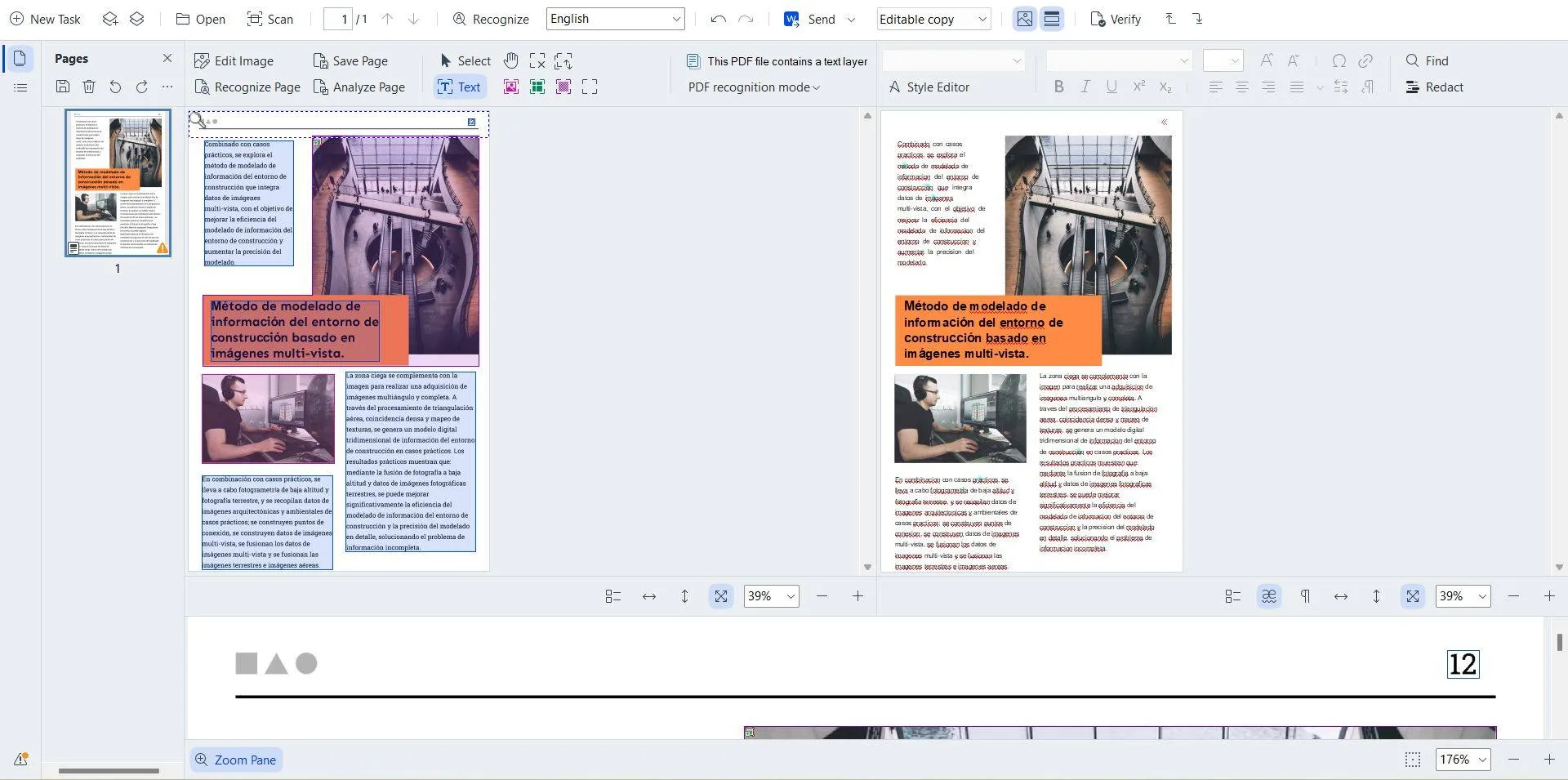This screenshot has height=780, width=1568.
Task: Draw recognition area tool icon
Action: coord(590,87)
